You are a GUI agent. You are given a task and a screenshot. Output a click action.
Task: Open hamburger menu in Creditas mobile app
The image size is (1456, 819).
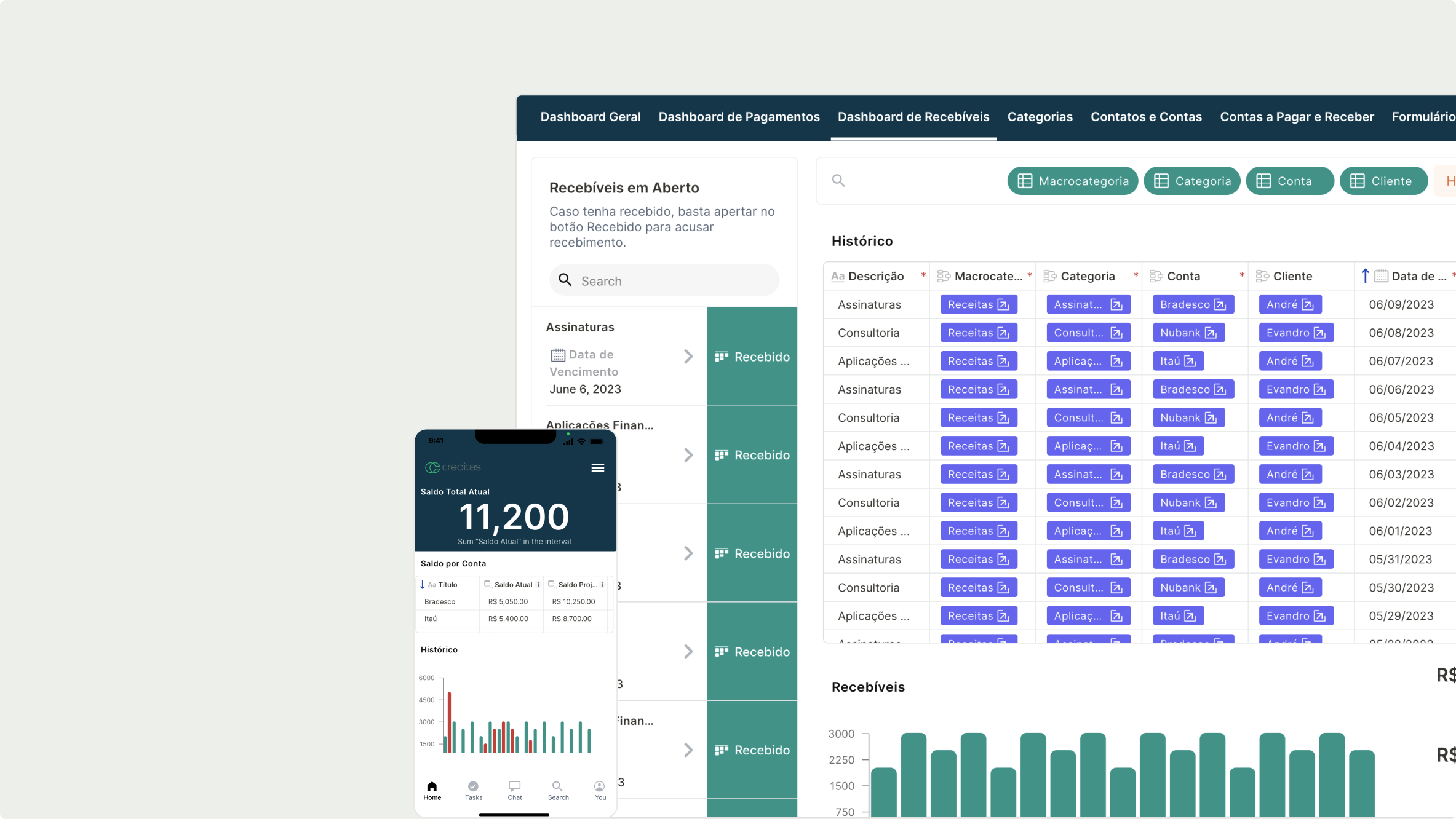click(597, 468)
